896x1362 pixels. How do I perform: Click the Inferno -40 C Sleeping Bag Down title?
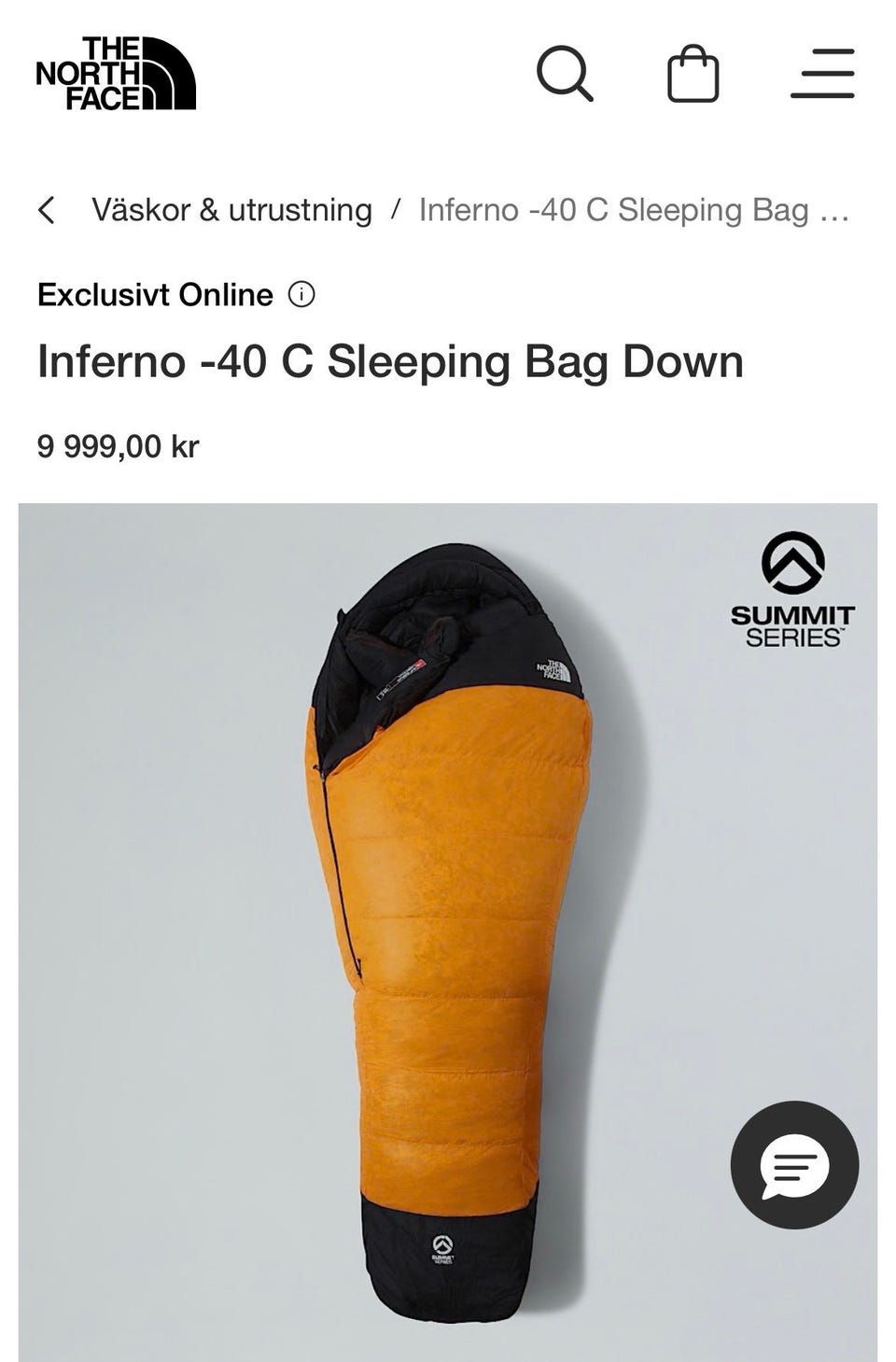pos(390,361)
